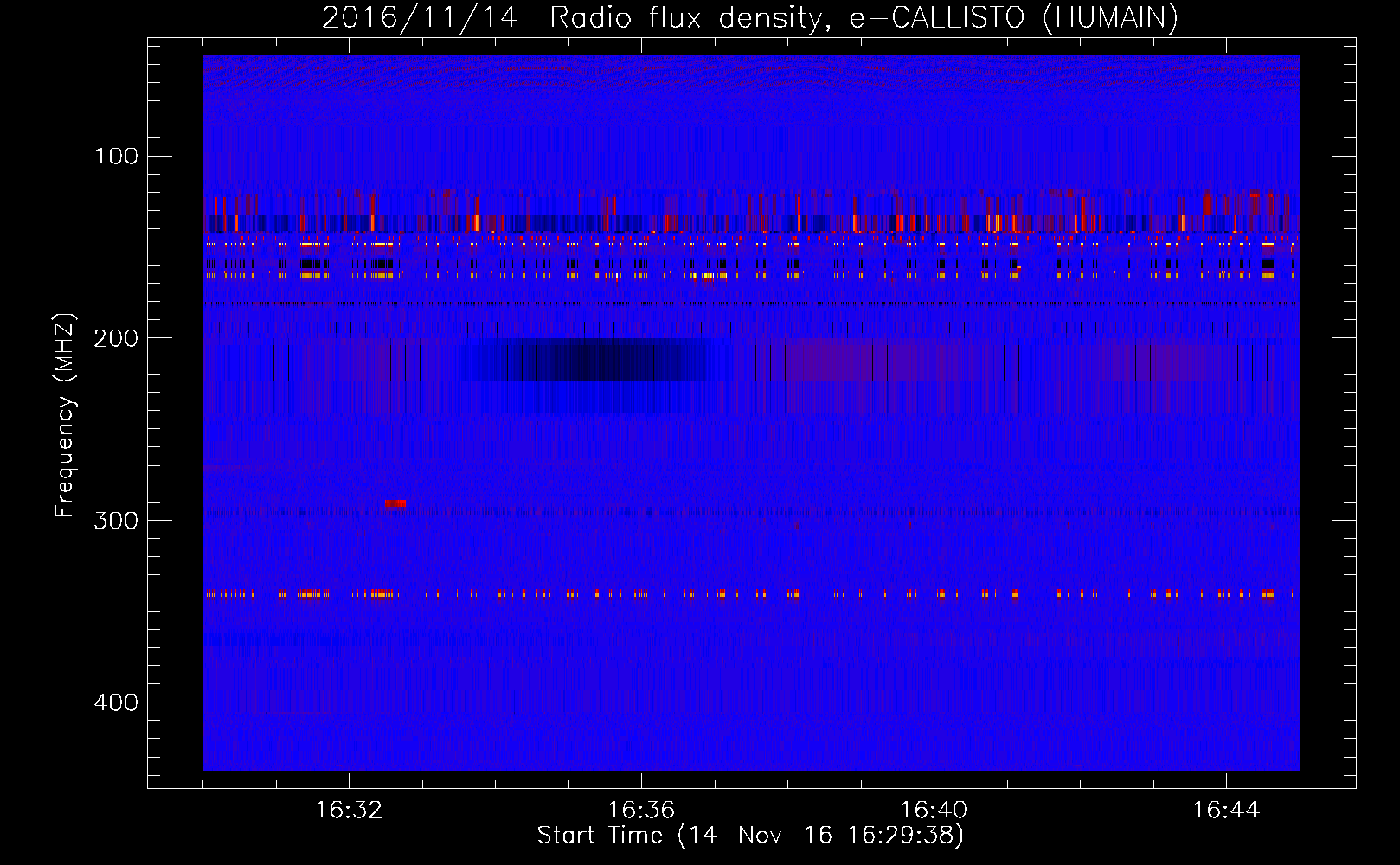Click the 16:32 time tick label

pyautogui.click(x=349, y=811)
